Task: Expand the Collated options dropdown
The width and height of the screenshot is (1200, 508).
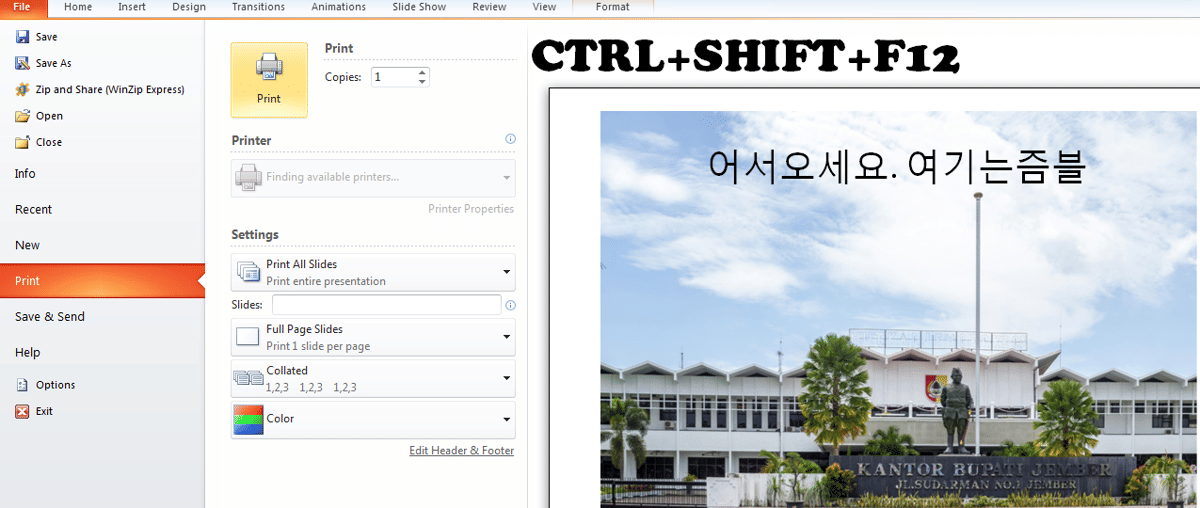Action: pos(506,378)
